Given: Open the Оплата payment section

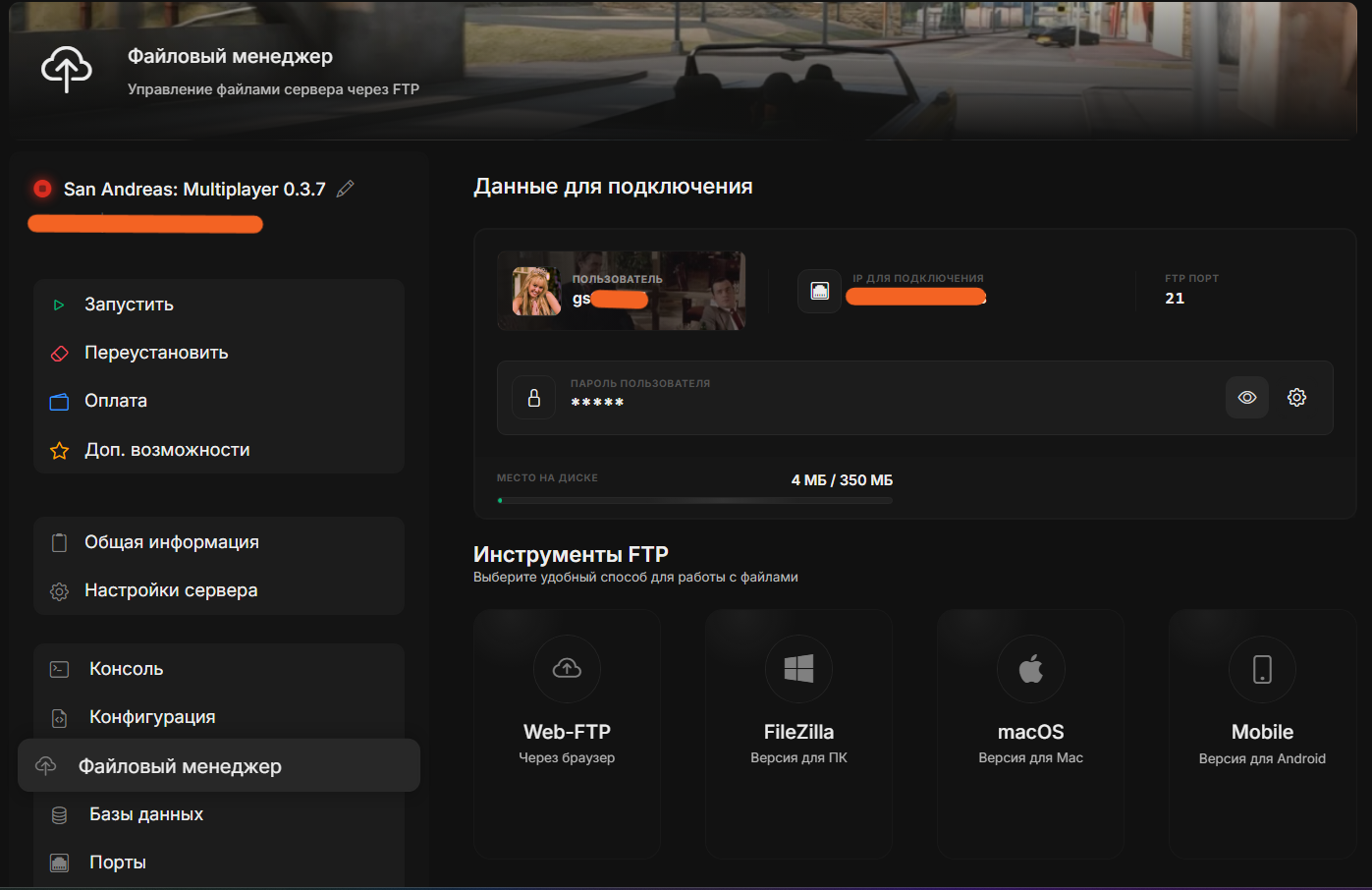Looking at the screenshot, I should click(116, 401).
